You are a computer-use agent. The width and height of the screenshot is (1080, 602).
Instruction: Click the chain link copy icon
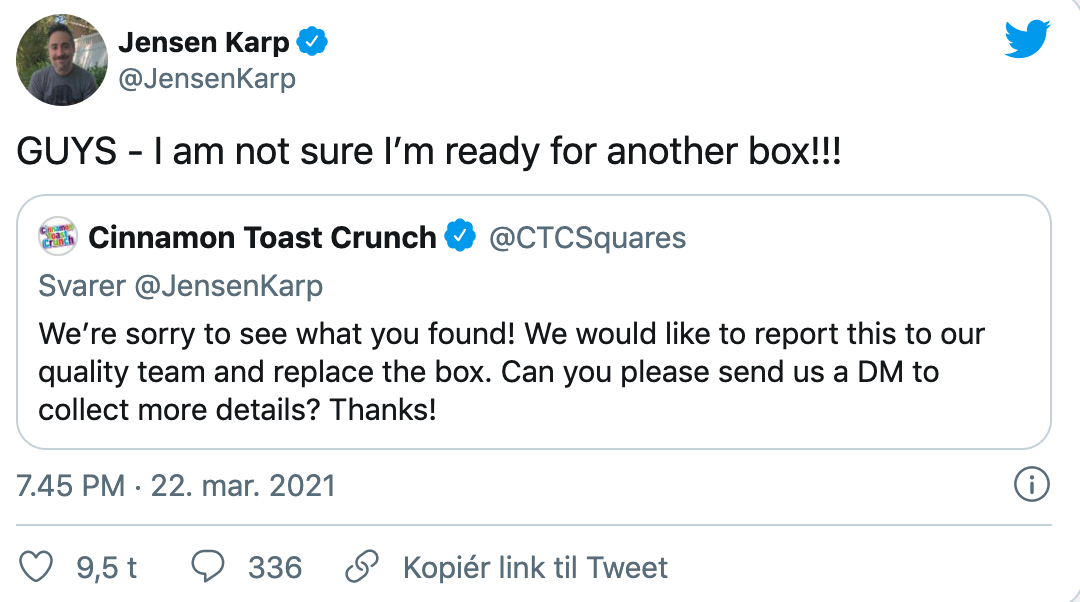[360, 568]
